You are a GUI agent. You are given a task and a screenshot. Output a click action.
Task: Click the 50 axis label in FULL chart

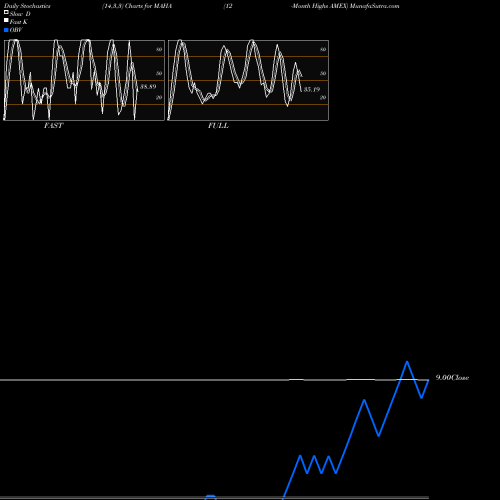[323, 73]
